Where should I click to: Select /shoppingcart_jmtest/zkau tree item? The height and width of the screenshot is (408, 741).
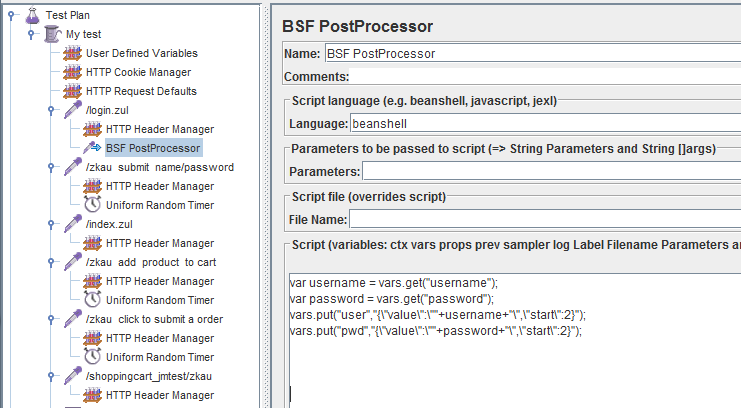tap(148, 376)
